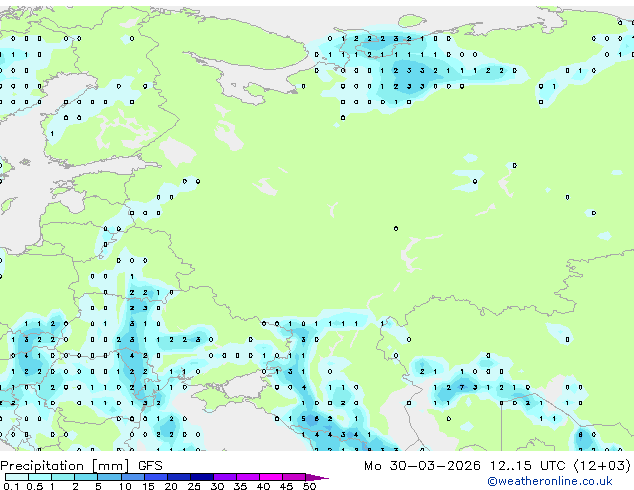Choose the 40–45 mm magenta legend swatch
634x490 pixels.
(x=271, y=477)
